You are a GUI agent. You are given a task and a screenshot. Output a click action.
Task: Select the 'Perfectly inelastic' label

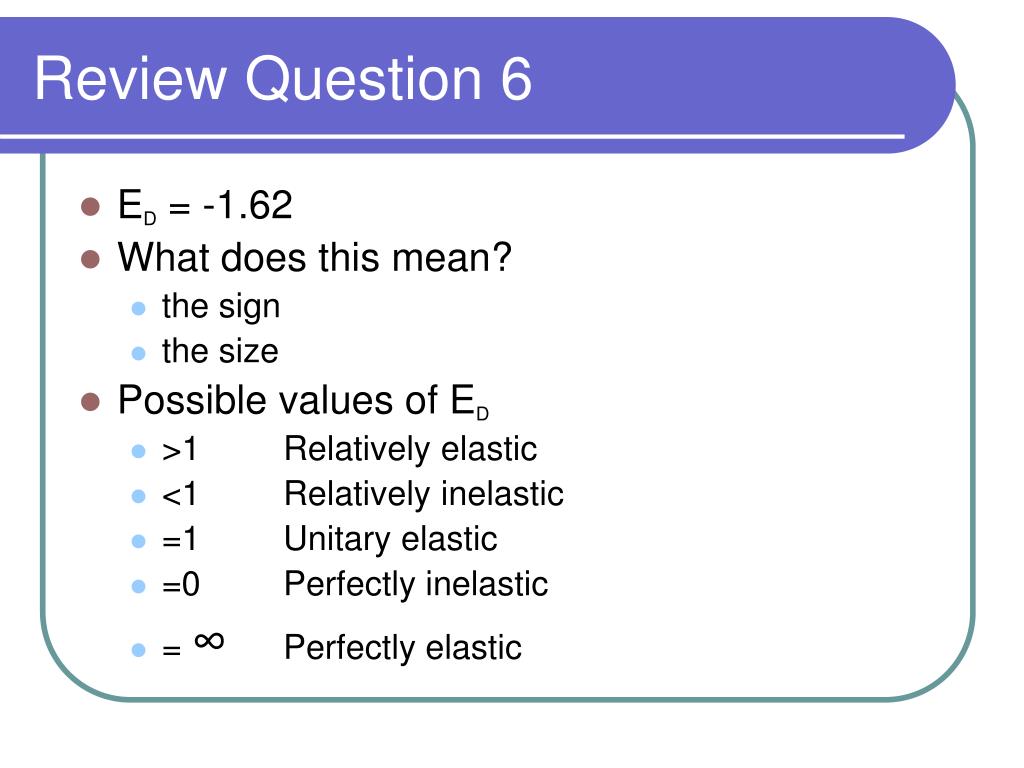click(416, 584)
